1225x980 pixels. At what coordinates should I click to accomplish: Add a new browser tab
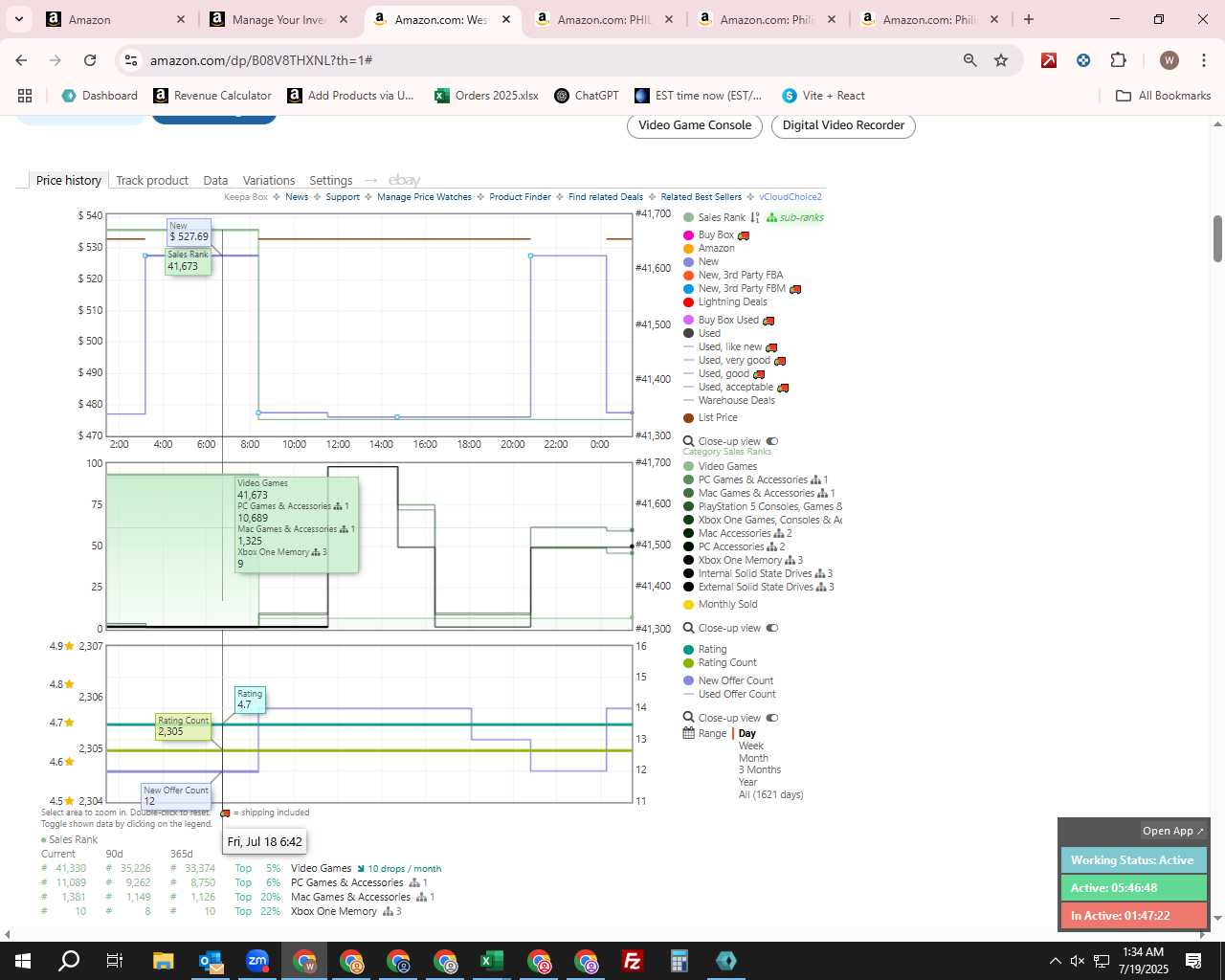(1029, 19)
